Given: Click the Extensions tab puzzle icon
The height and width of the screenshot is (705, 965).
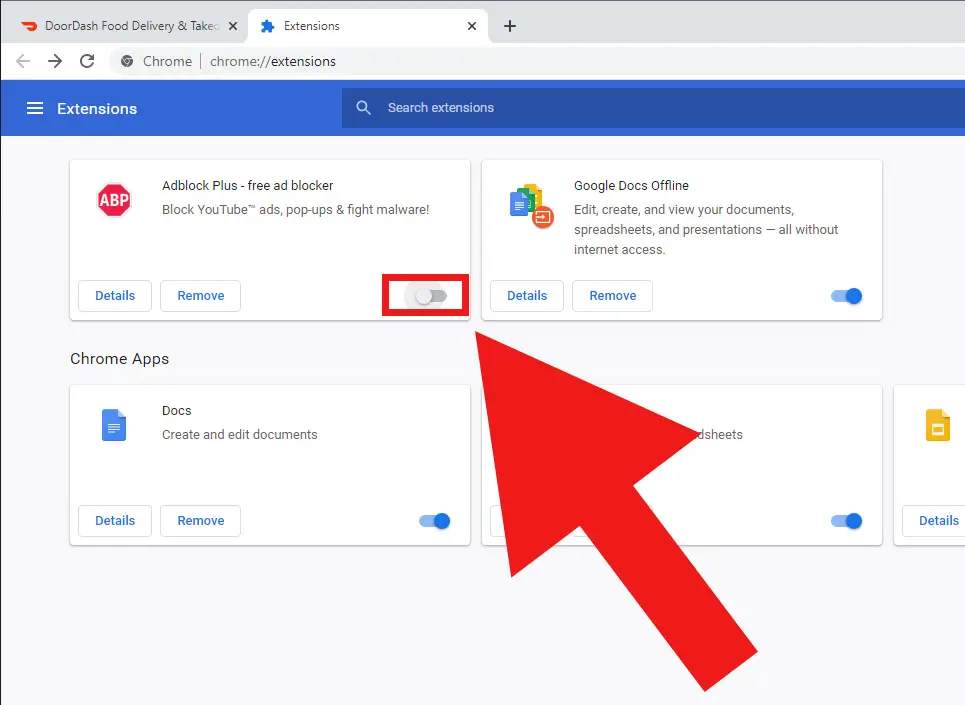Looking at the screenshot, I should pyautogui.click(x=267, y=26).
